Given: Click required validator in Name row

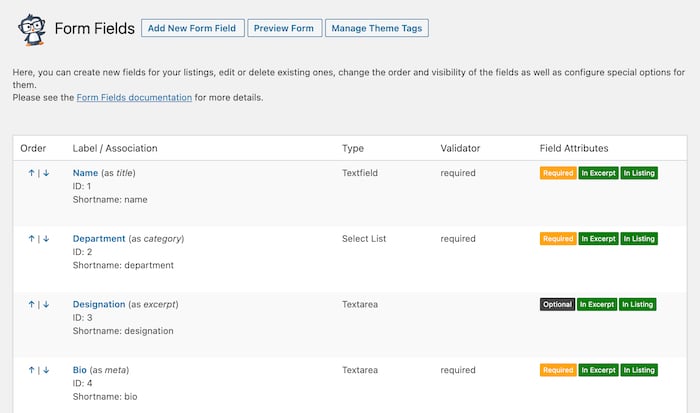Looking at the screenshot, I should pyautogui.click(x=458, y=173).
